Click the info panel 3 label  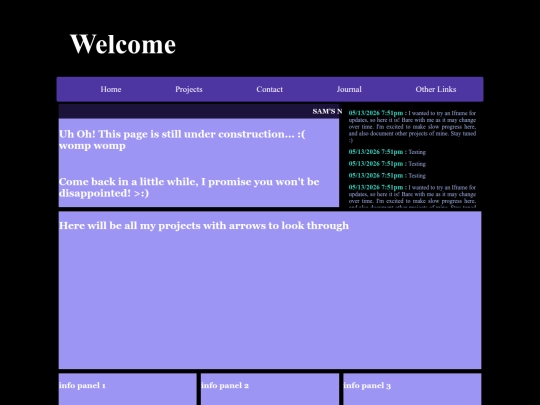(x=367, y=385)
